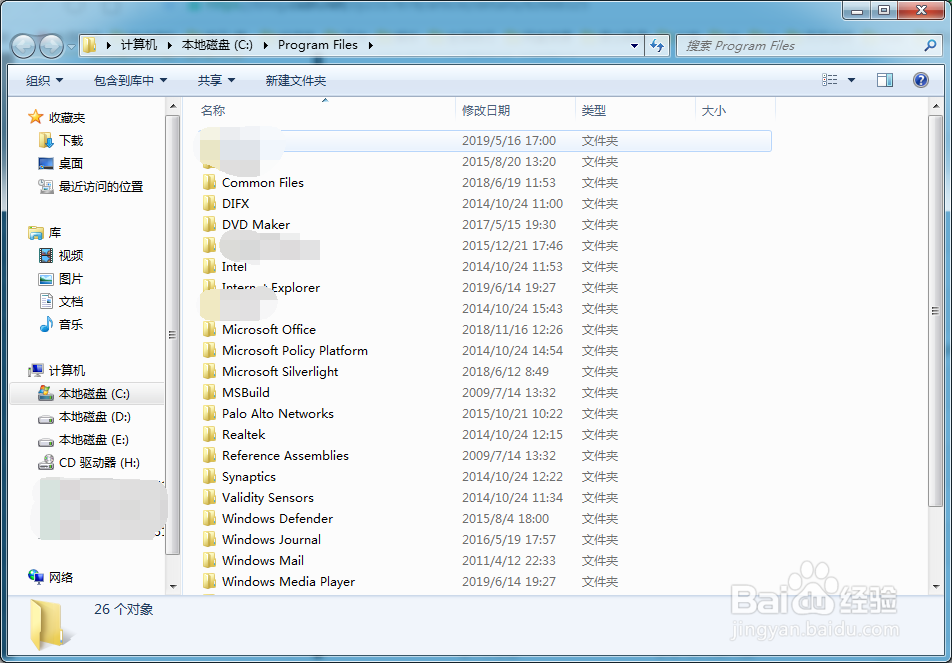Viewport: 952px width, 663px height.
Task: Select the Windows Mail folder icon
Action: click(x=209, y=560)
